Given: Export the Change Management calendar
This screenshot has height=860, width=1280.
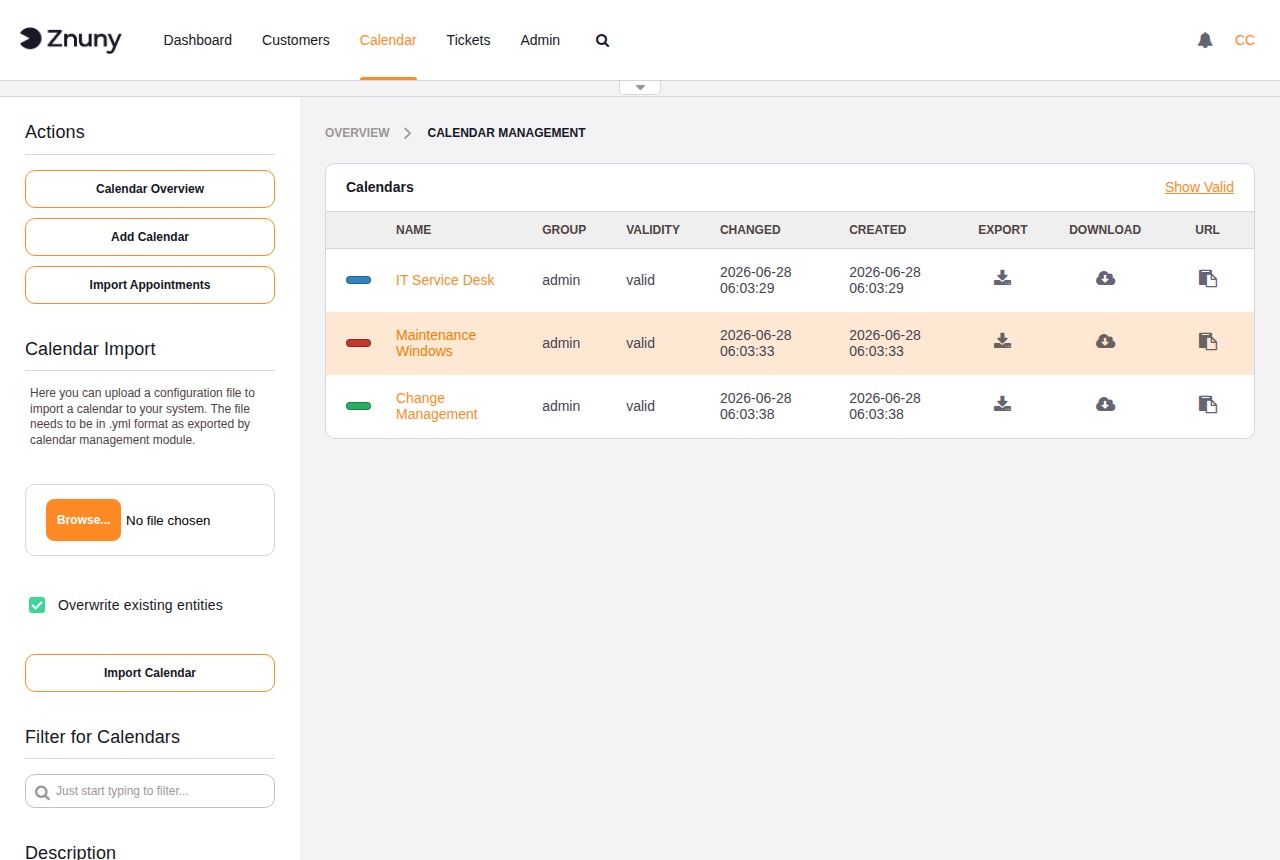Looking at the screenshot, I should [x=1003, y=404].
